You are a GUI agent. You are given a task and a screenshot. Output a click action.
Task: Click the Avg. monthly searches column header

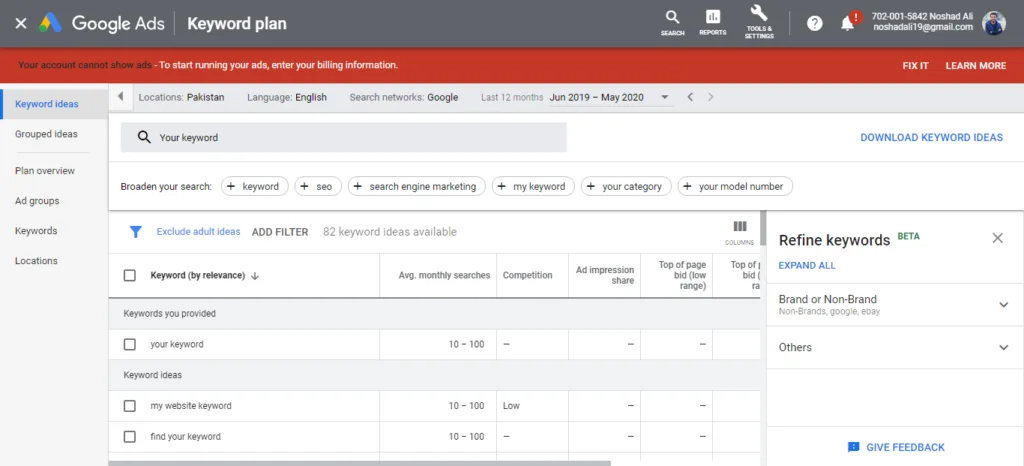point(444,275)
